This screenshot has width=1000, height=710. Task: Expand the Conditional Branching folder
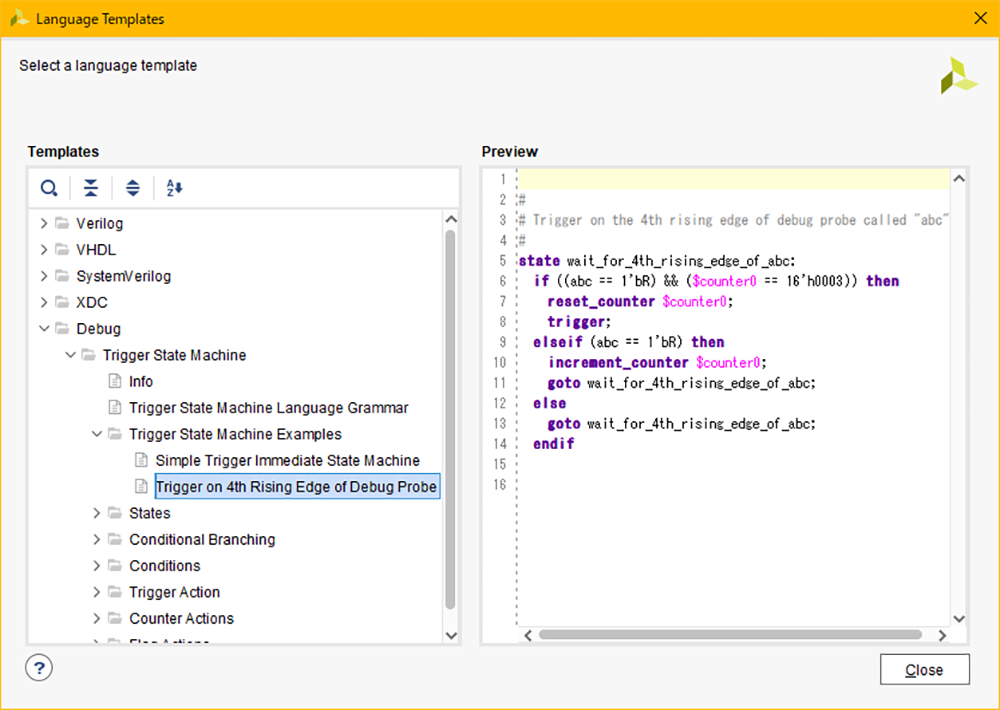click(96, 539)
